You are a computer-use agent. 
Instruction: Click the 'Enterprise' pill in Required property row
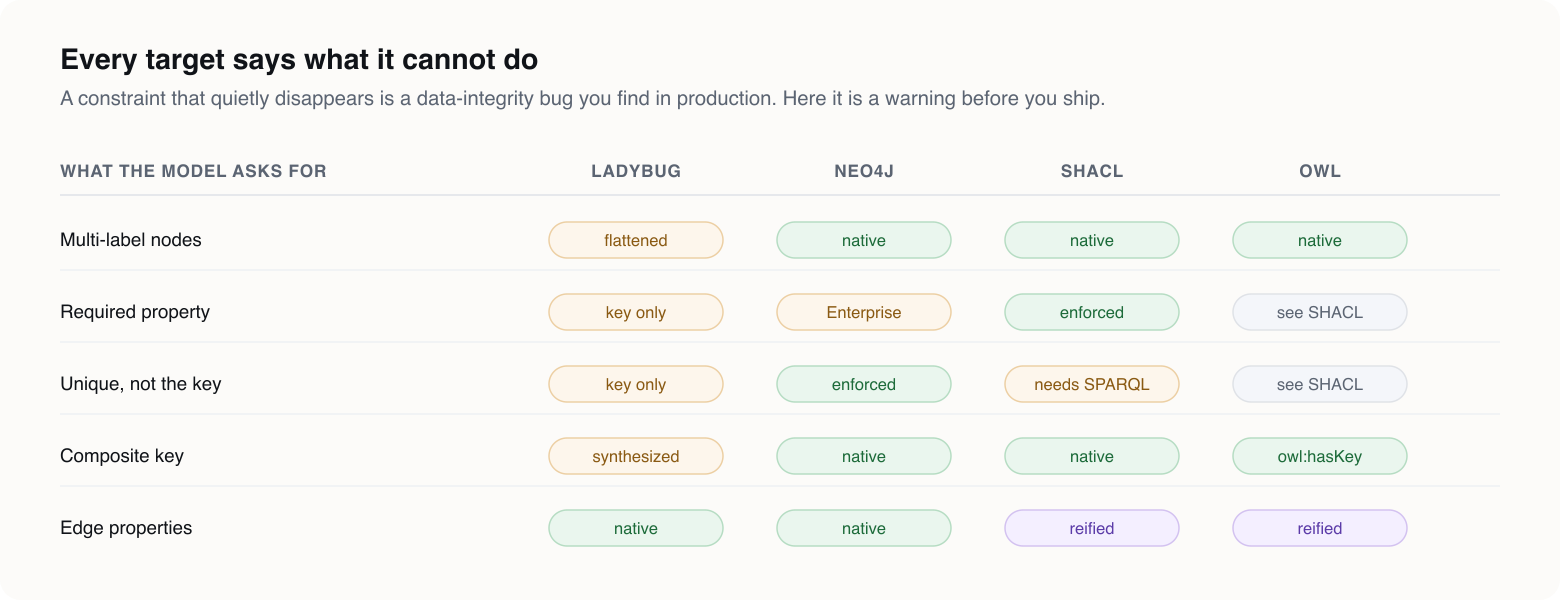(864, 312)
